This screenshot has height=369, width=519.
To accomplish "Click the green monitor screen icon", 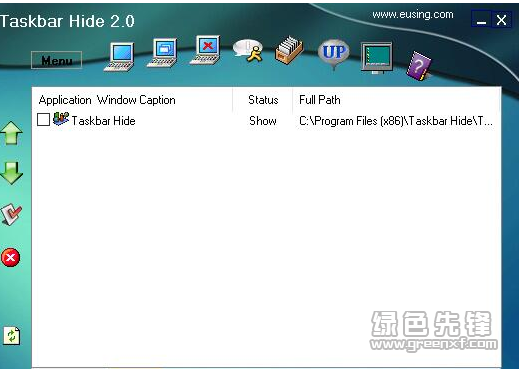I will [377, 57].
